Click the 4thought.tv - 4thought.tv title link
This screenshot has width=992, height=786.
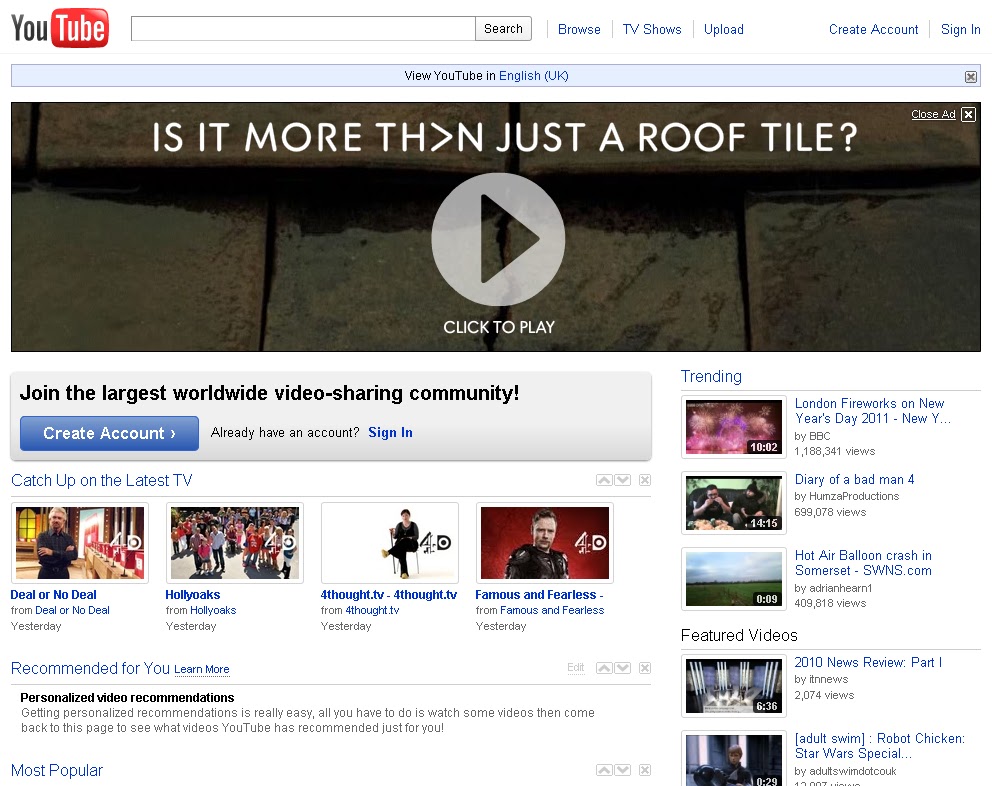point(388,595)
